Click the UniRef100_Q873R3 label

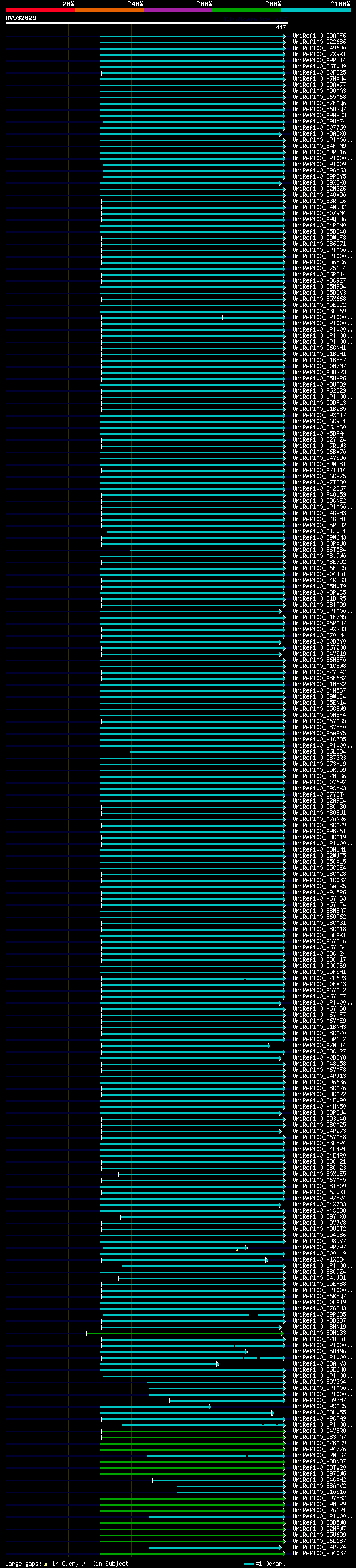pyautogui.click(x=319, y=758)
